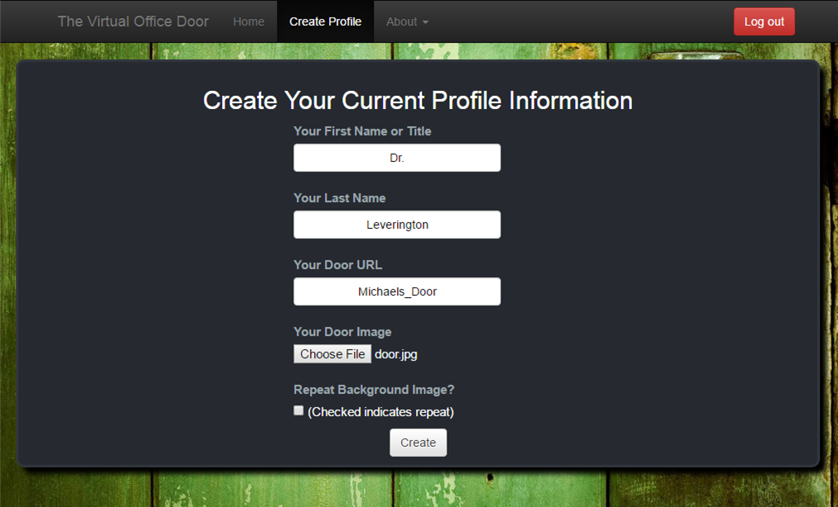838x507 pixels.
Task: Toggle the repeat background image checkbox
Action: pyautogui.click(x=299, y=410)
